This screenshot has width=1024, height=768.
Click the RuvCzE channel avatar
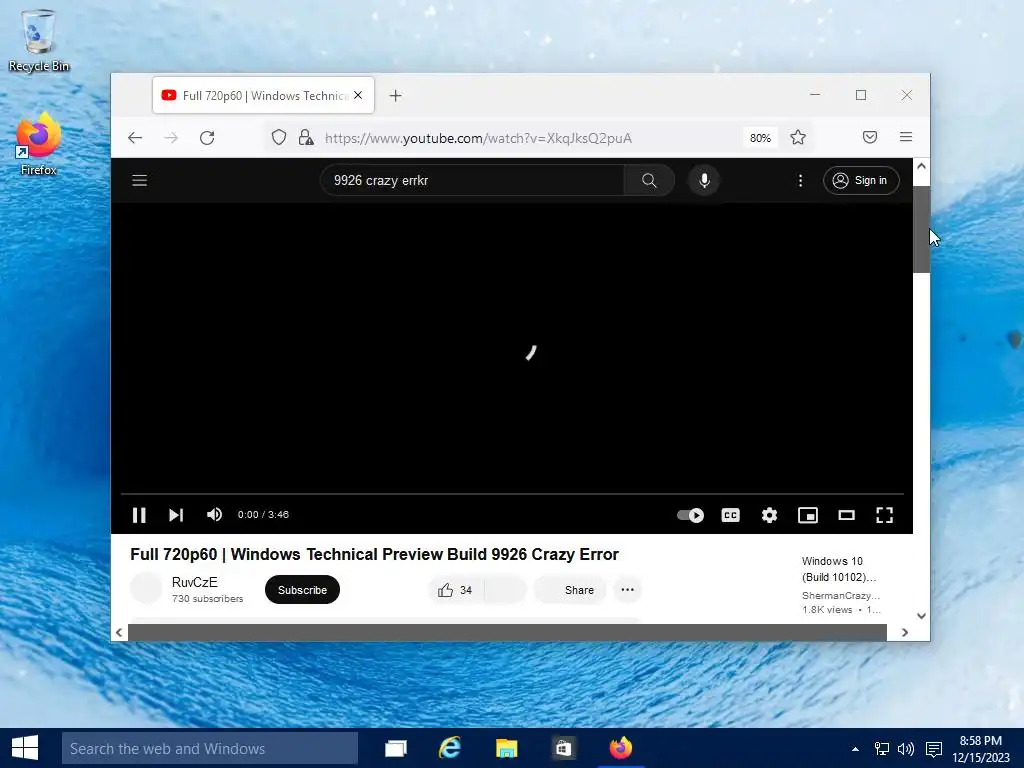coord(146,588)
